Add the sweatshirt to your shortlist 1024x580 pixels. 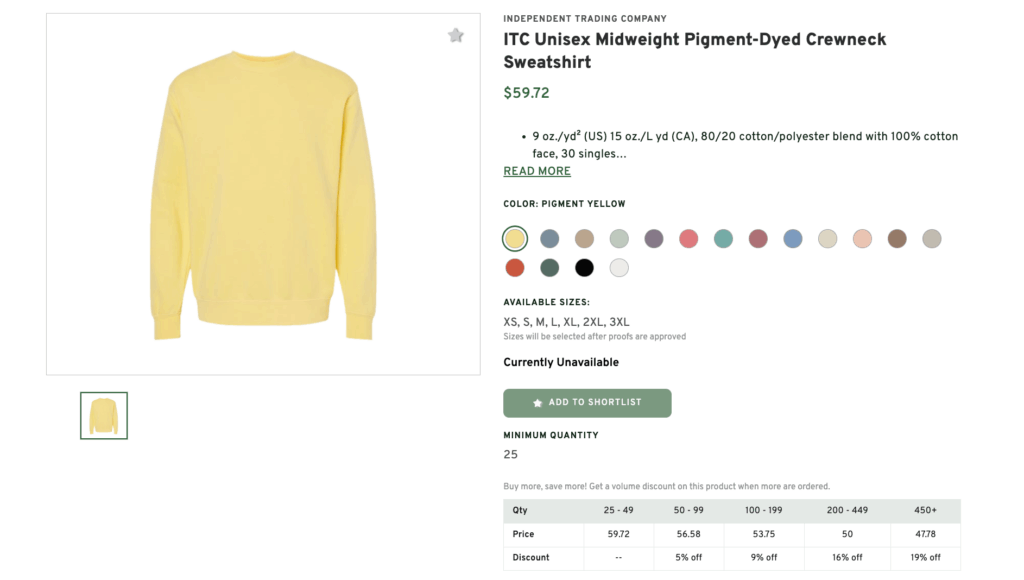[587, 403]
